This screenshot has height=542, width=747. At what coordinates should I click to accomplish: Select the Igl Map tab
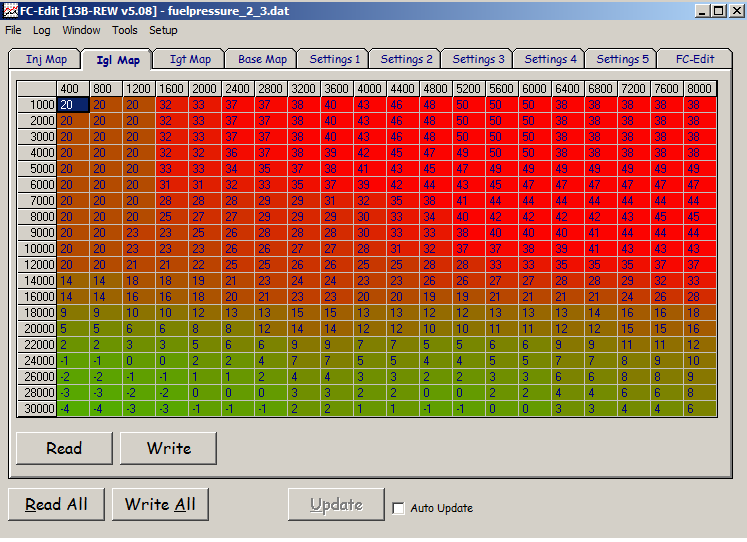point(118,60)
